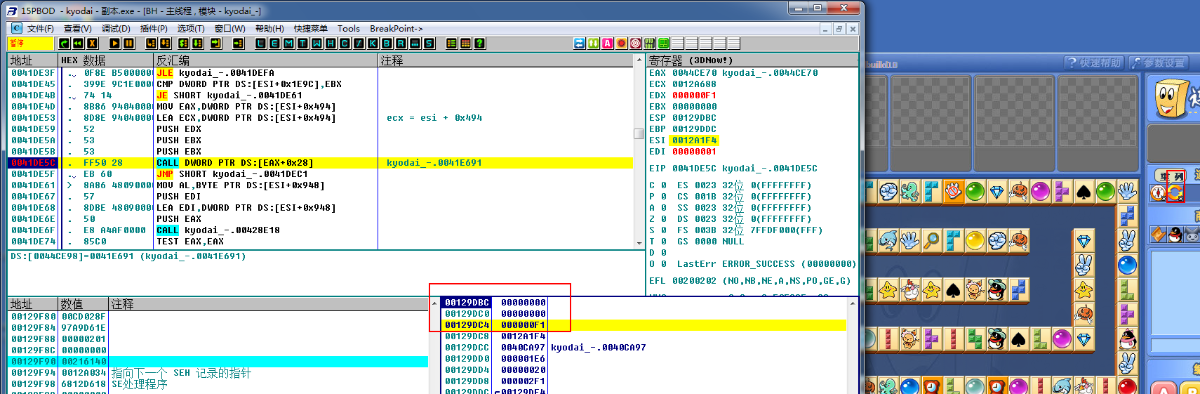The width and height of the screenshot is (1200, 394).
Task: Click the EIP 0041DE5C register line
Action: [x=734, y=169]
